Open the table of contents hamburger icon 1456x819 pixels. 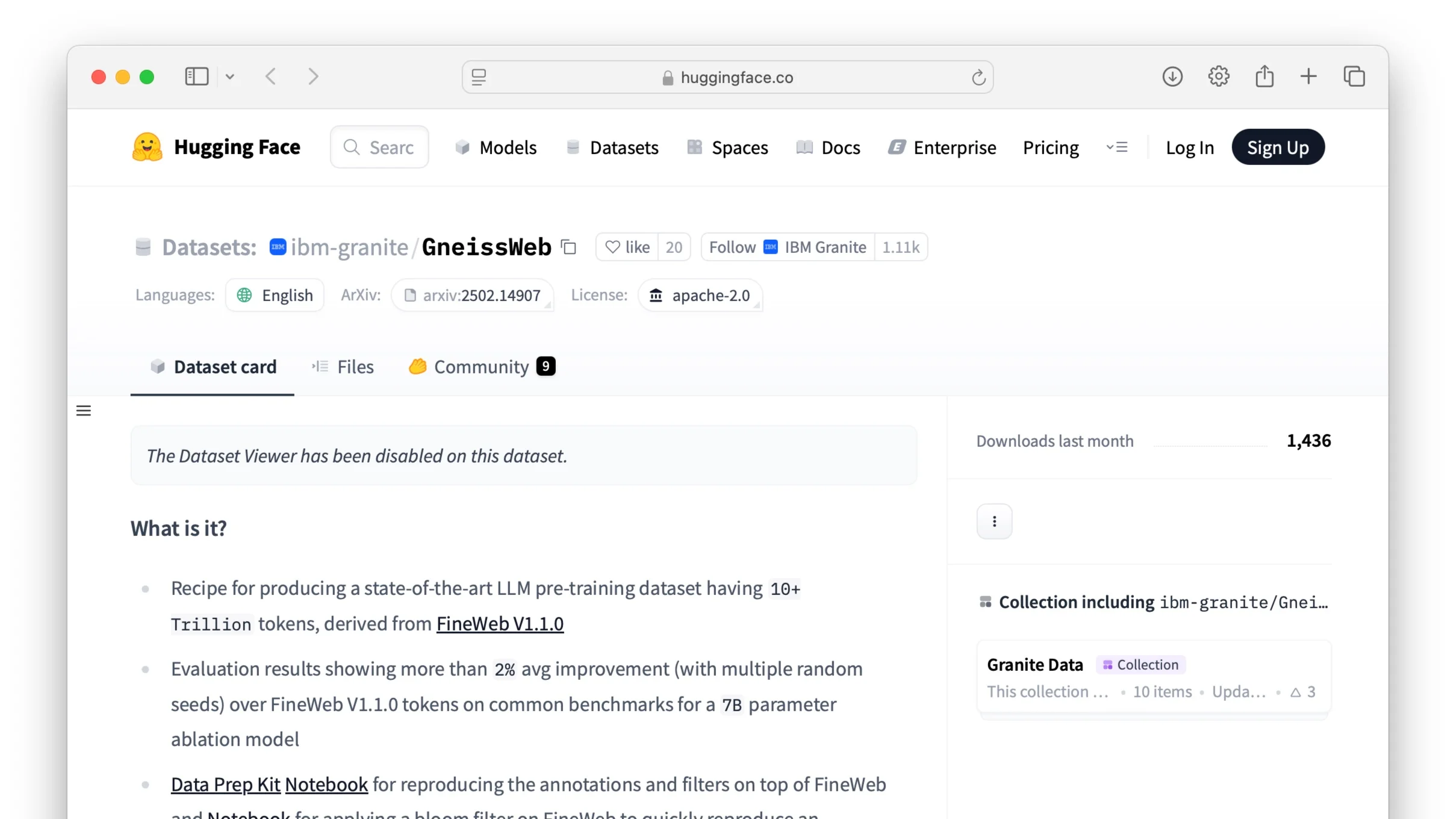[x=84, y=411]
